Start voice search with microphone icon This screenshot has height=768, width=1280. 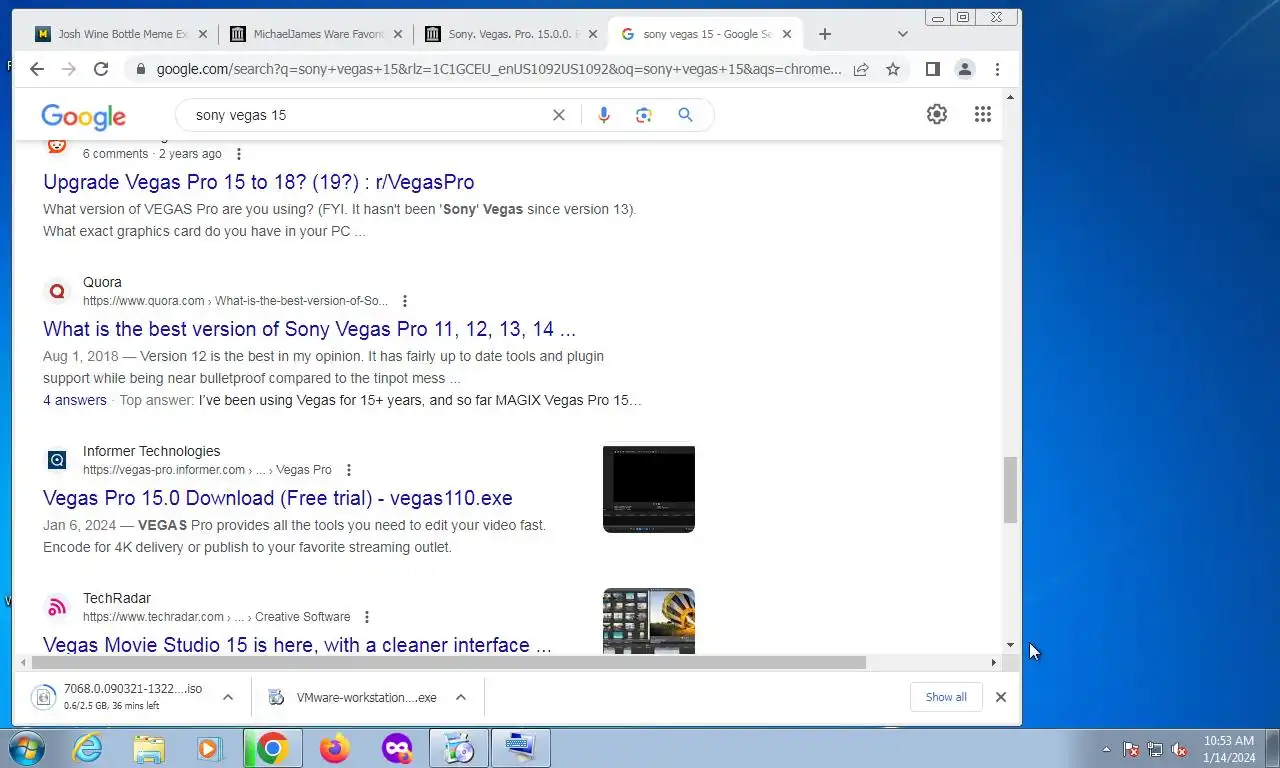point(603,115)
